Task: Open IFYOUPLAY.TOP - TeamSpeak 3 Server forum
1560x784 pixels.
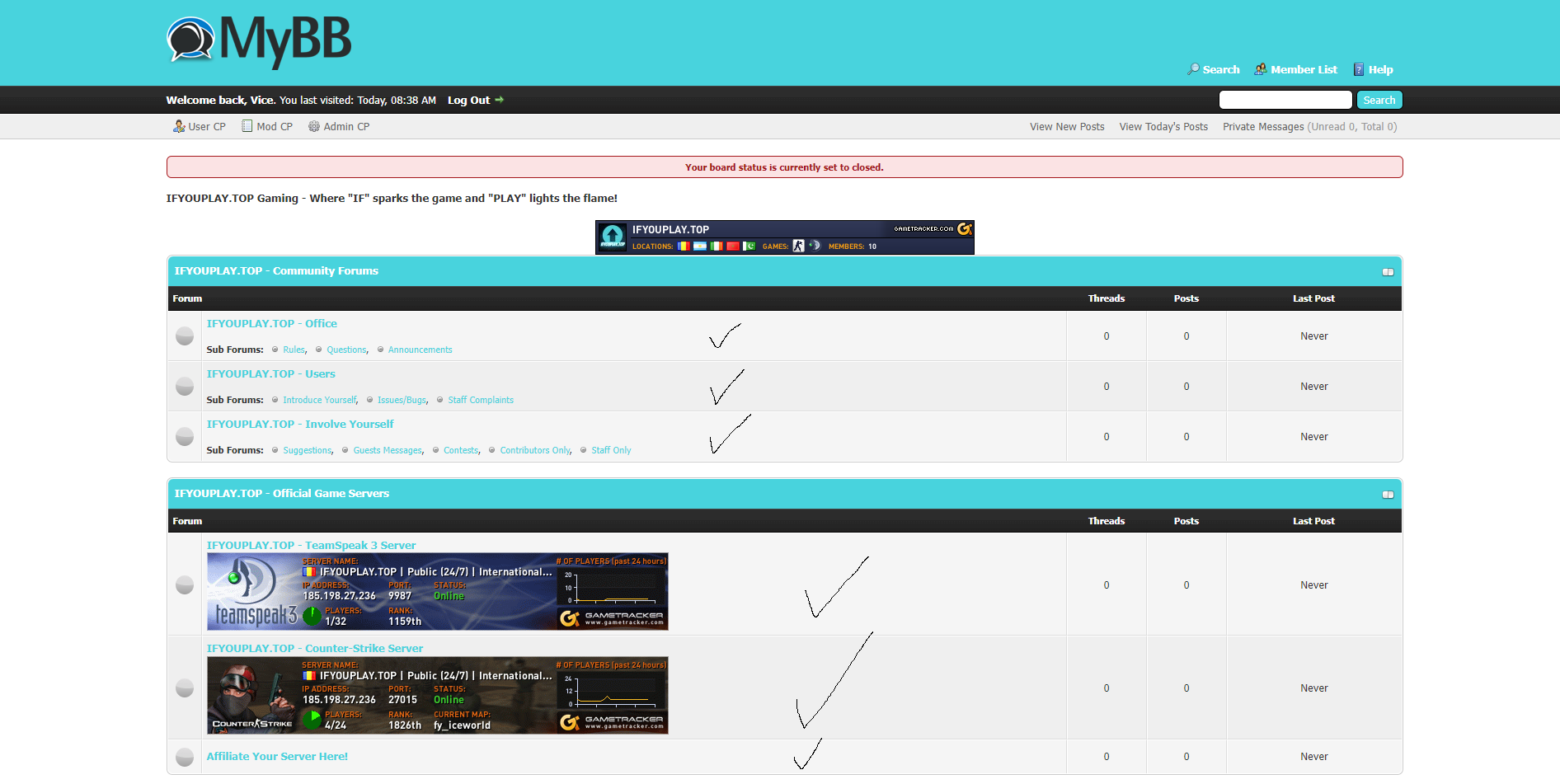Action: (x=312, y=546)
